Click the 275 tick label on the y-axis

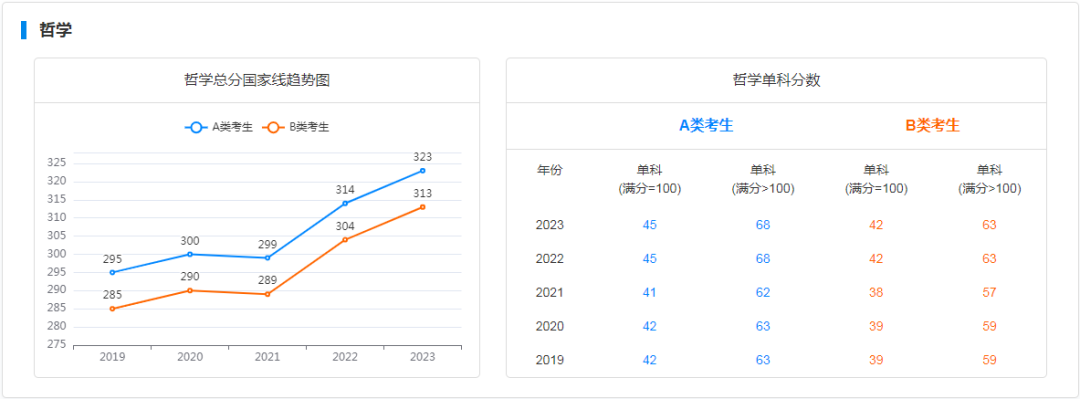point(56,345)
